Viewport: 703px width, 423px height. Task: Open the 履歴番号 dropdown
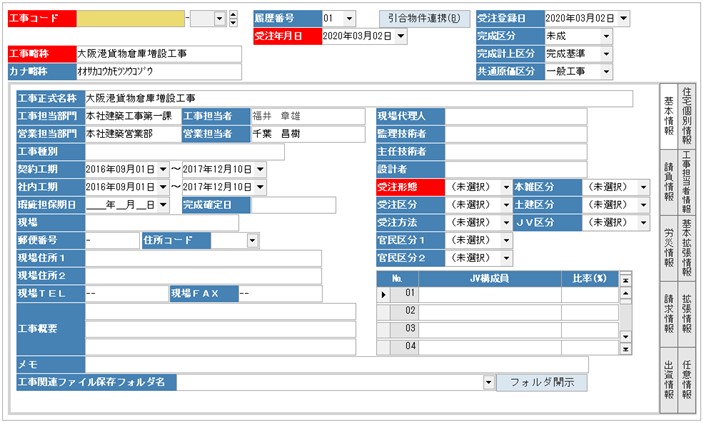coord(348,19)
